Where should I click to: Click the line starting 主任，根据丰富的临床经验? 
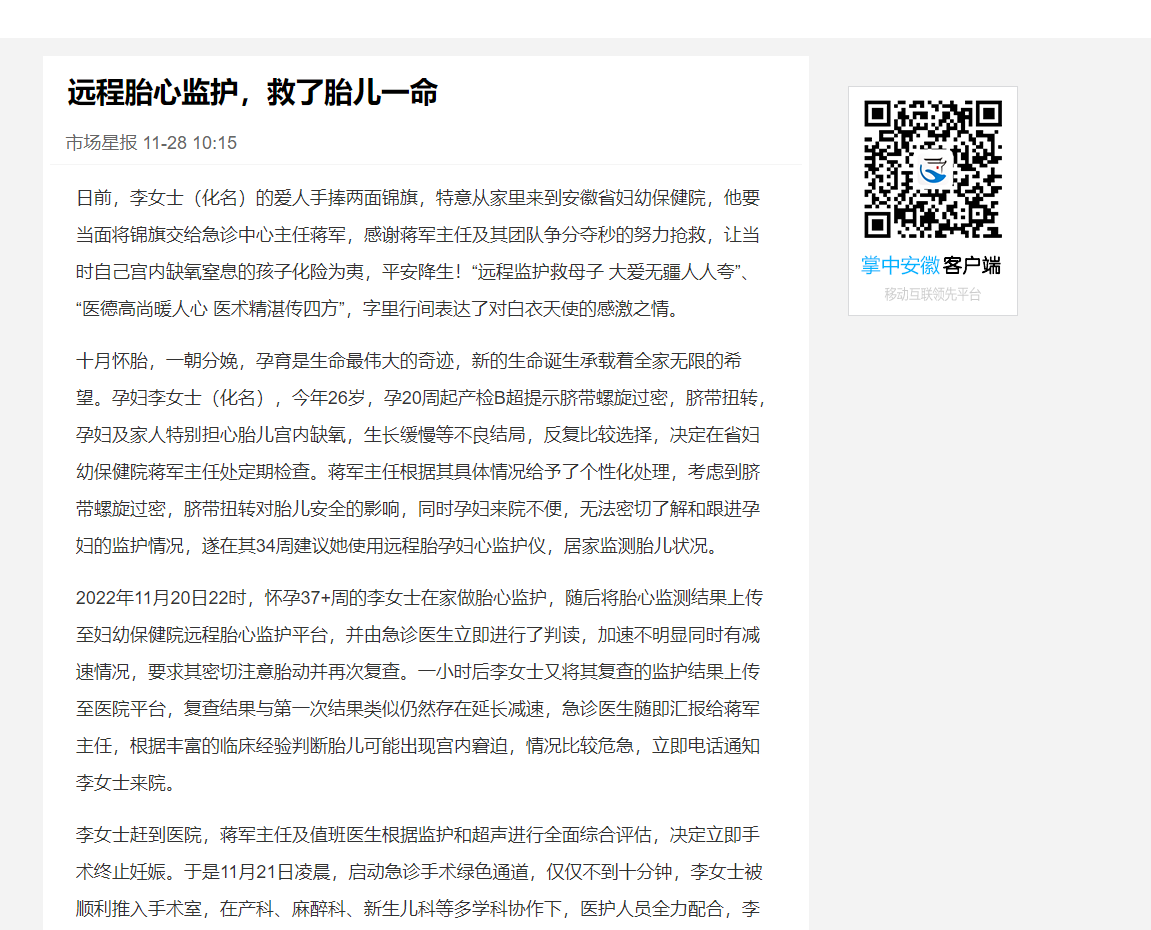click(x=418, y=746)
